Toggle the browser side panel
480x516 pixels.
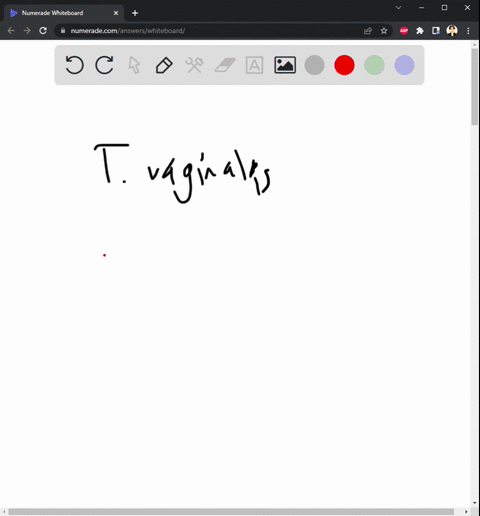click(436, 31)
